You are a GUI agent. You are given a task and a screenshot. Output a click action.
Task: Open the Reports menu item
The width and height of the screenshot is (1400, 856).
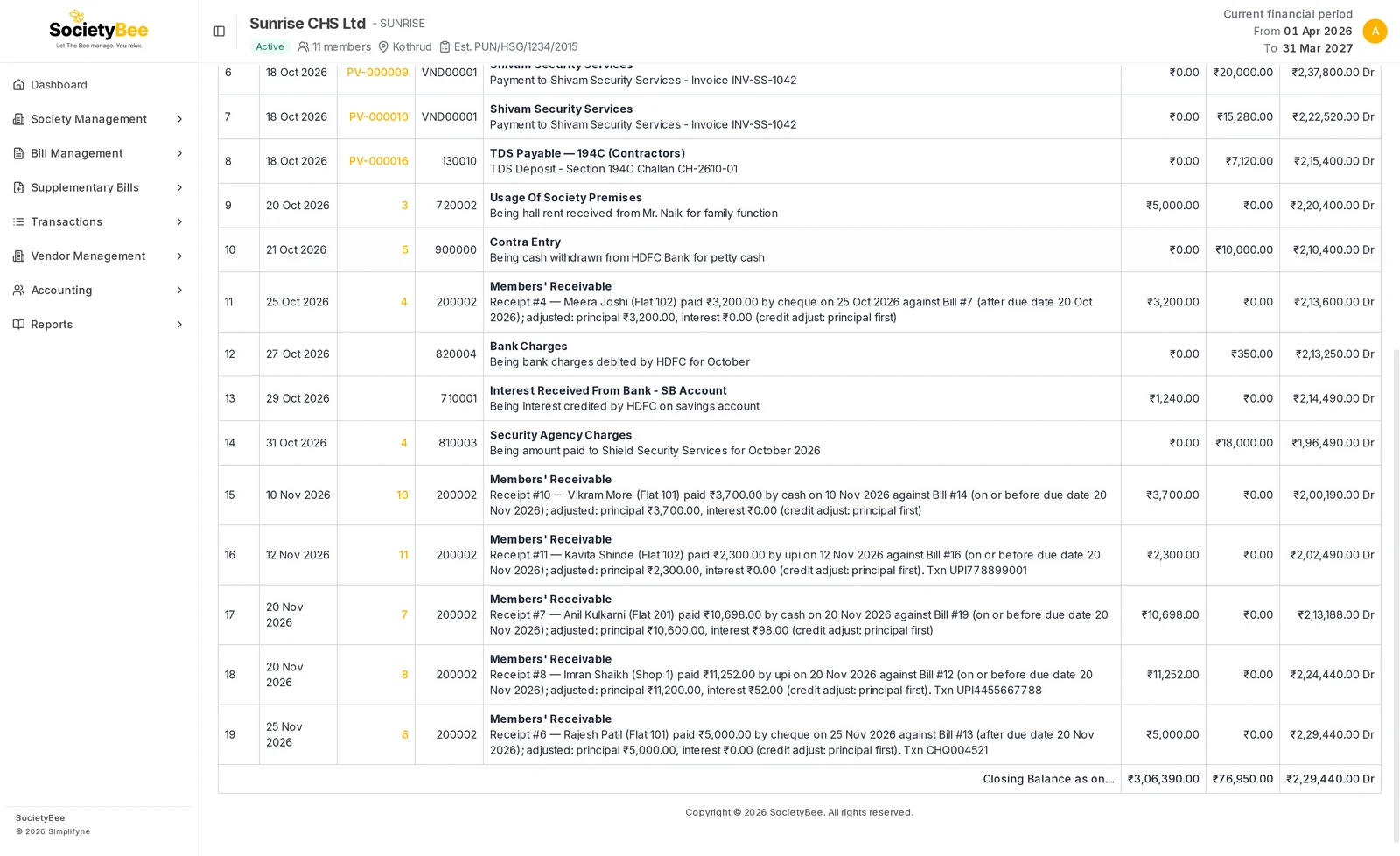[x=99, y=324]
